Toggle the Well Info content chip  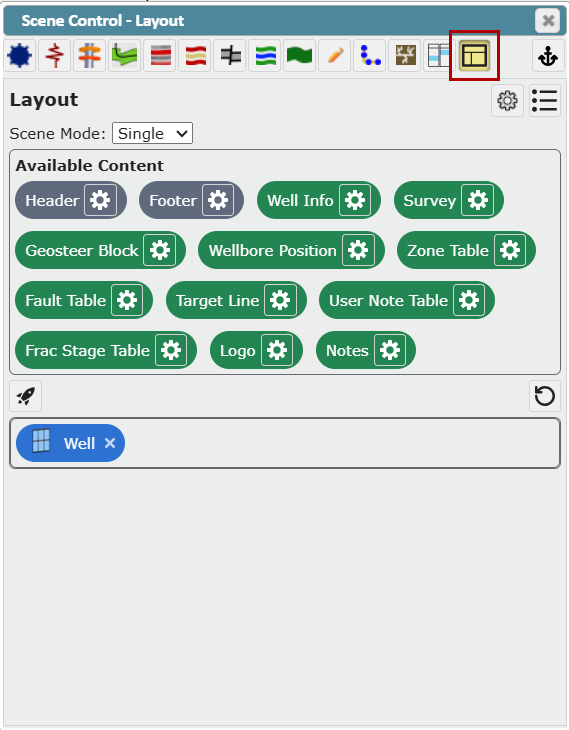[x=300, y=200]
